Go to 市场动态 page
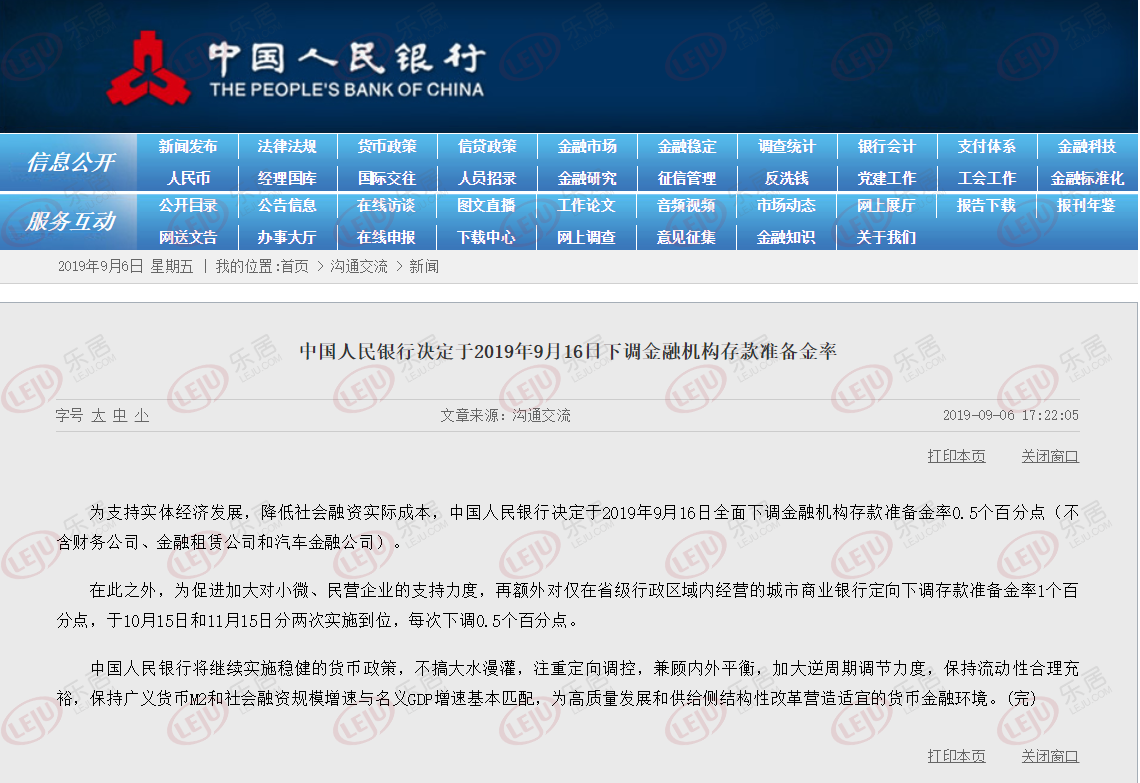1140x783 pixels. click(786, 206)
